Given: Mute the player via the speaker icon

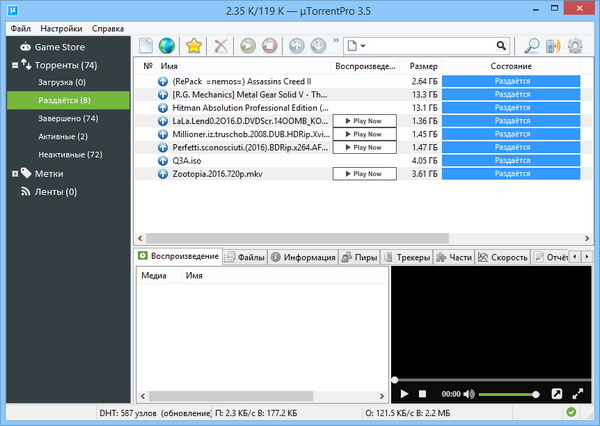Looking at the screenshot, I should pyautogui.click(x=469, y=394).
